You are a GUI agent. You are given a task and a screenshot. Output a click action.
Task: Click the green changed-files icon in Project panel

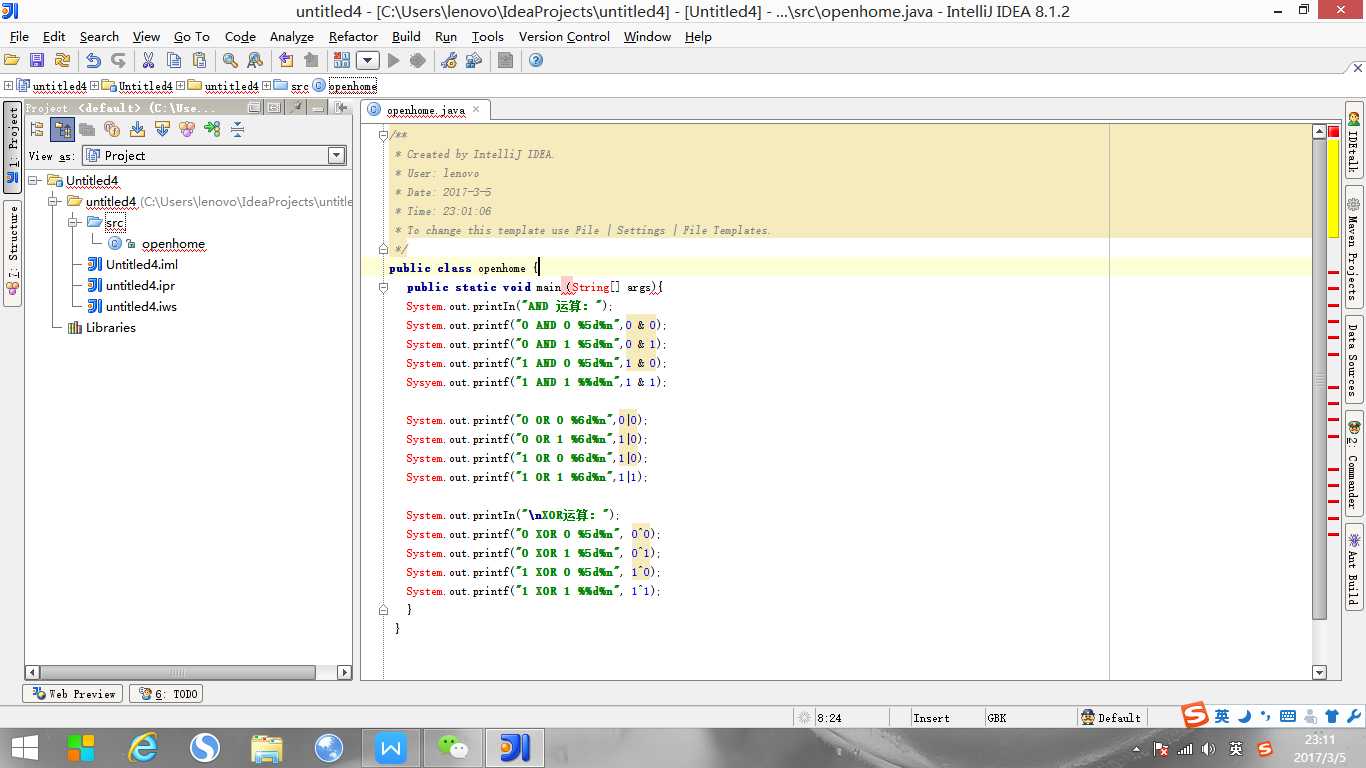212,129
